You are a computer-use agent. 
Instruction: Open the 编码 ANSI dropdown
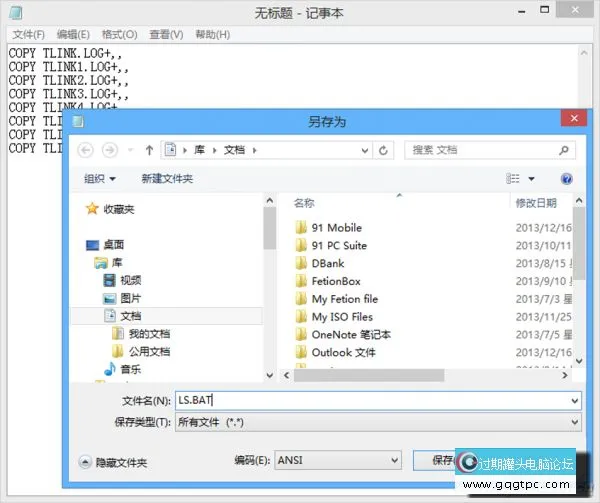pos(338,460)
